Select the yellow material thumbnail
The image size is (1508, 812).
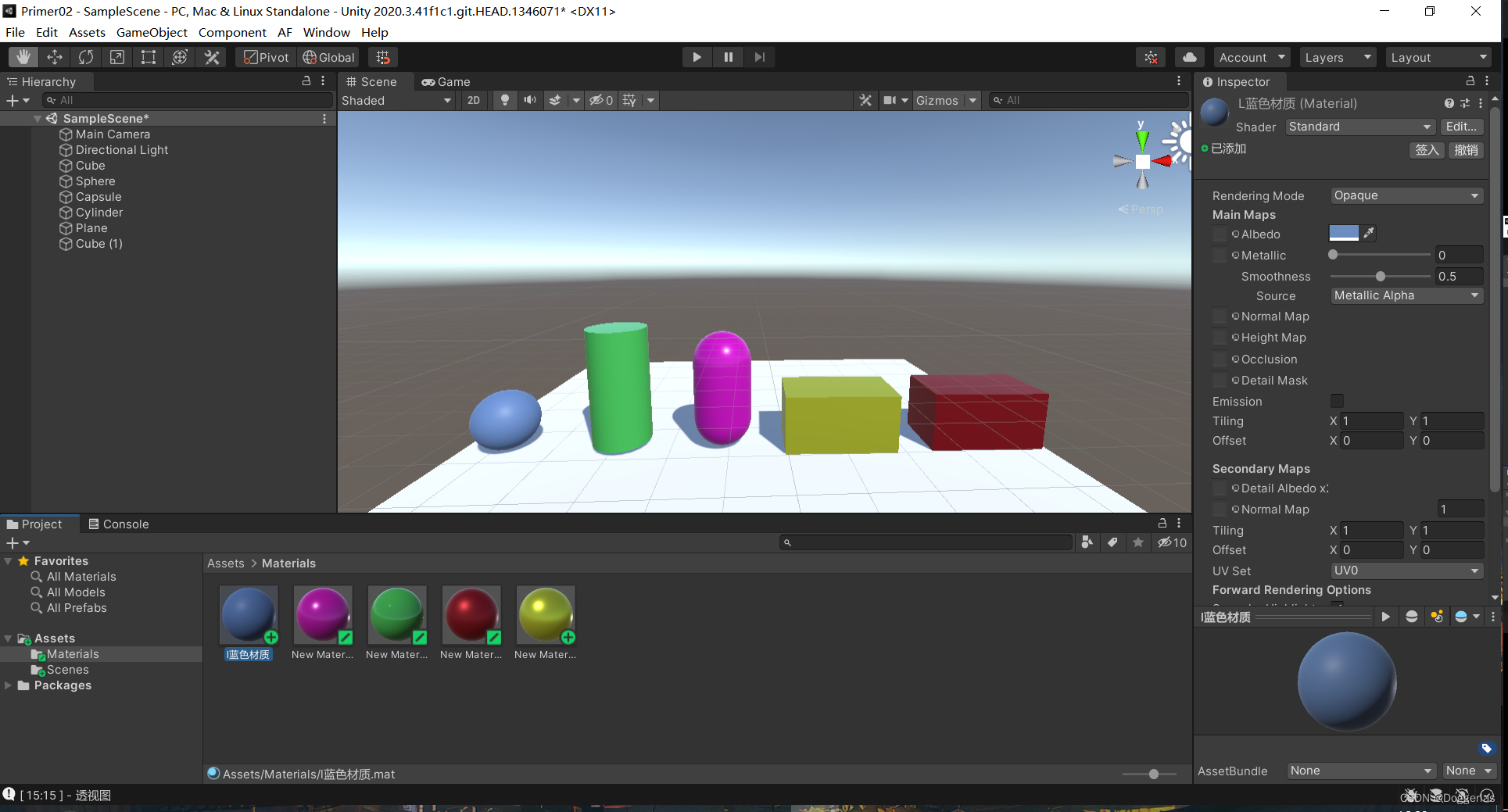[x=546, y=615]
